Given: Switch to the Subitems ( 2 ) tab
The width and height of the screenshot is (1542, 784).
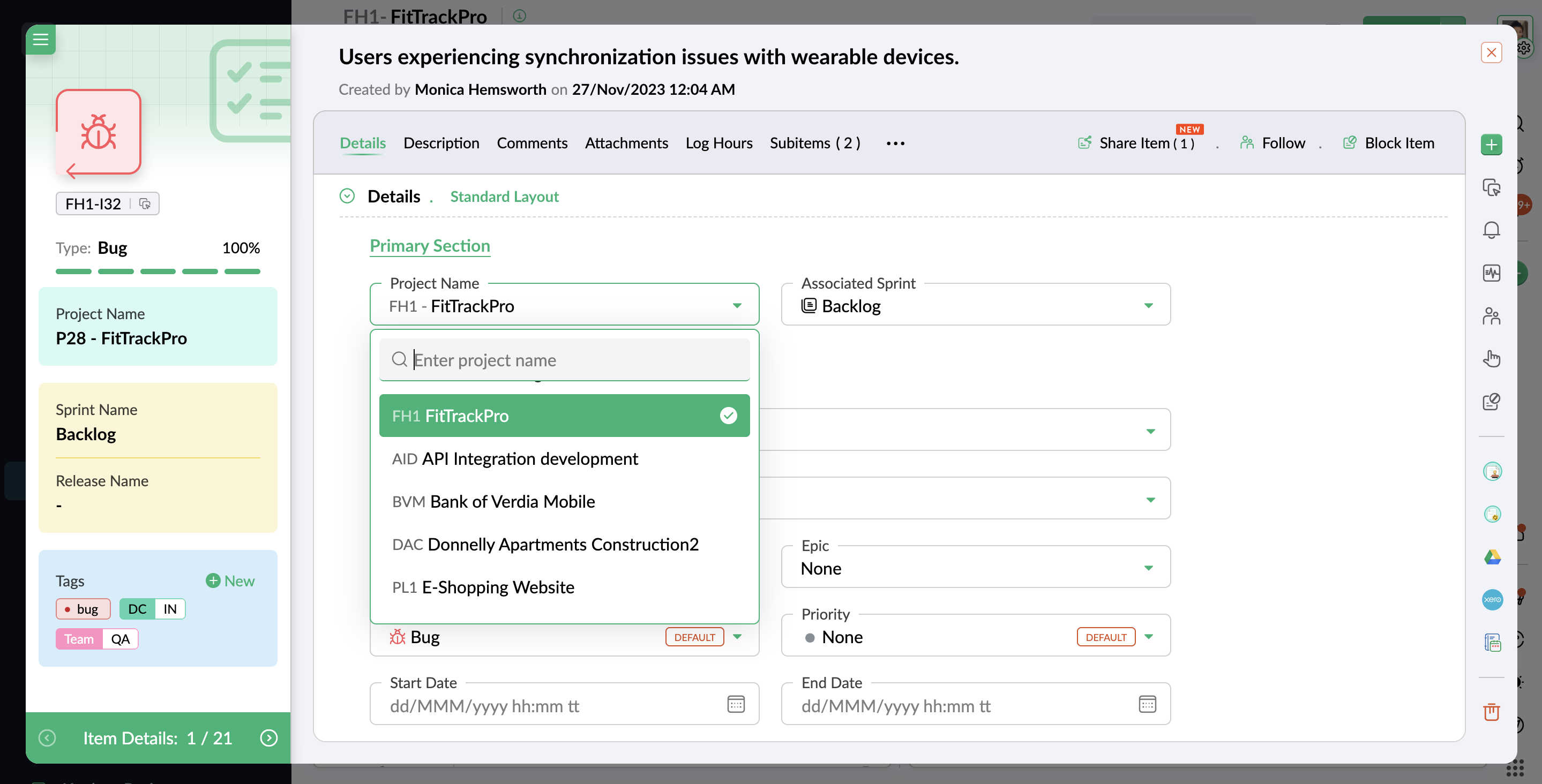Looking at the screenshot, I should click(815, 143).
